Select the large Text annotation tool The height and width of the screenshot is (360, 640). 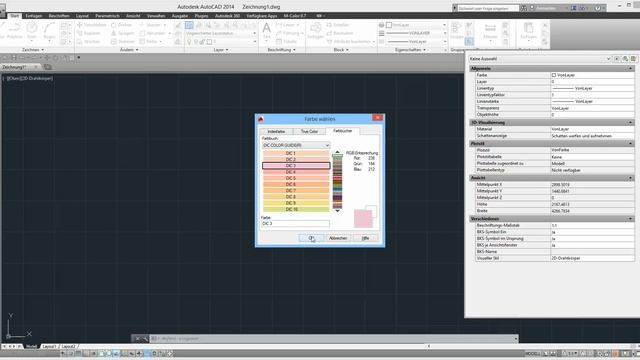tap(267, 31)
